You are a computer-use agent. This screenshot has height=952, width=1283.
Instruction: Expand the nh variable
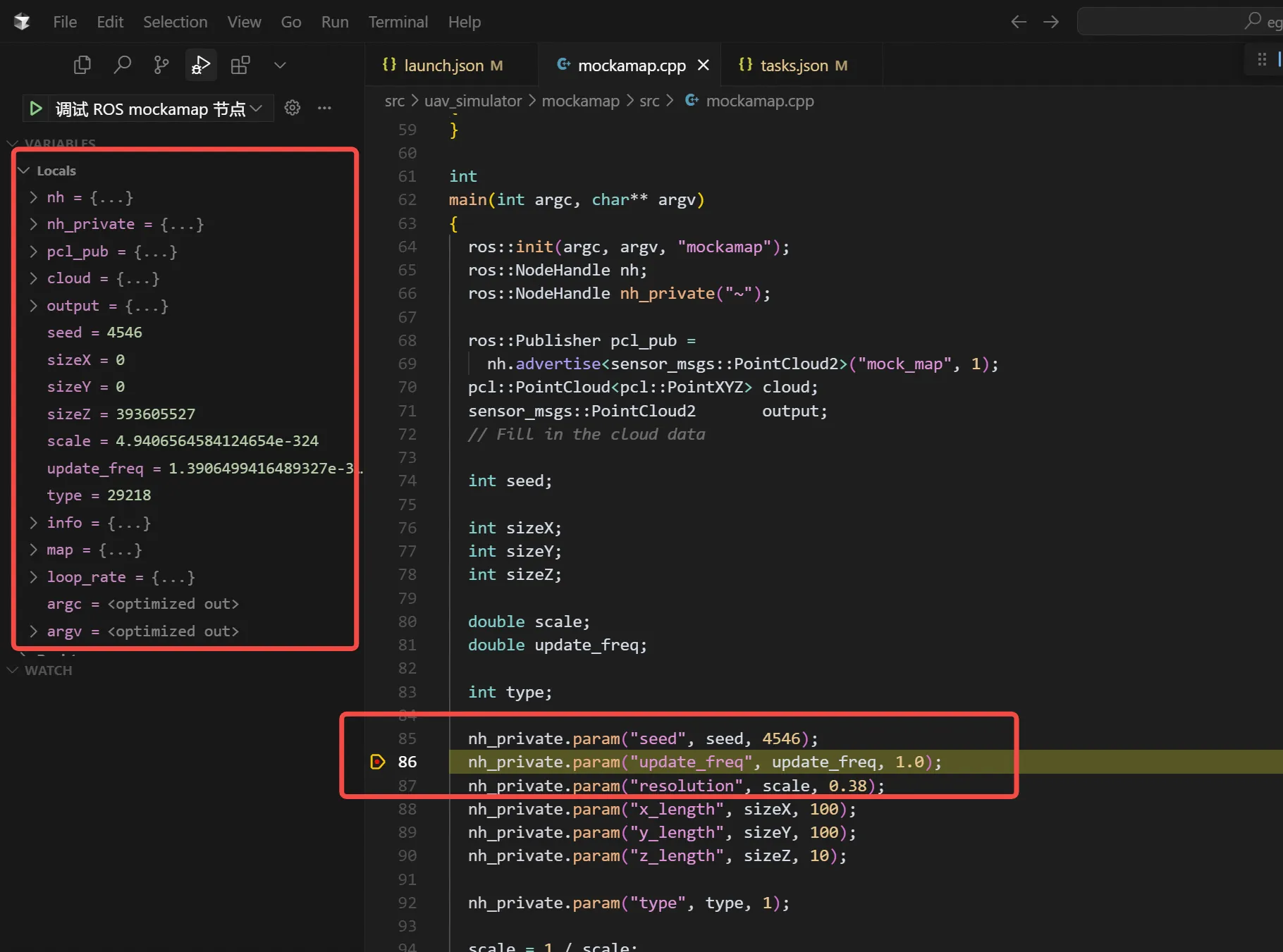[x=33, y=197]
